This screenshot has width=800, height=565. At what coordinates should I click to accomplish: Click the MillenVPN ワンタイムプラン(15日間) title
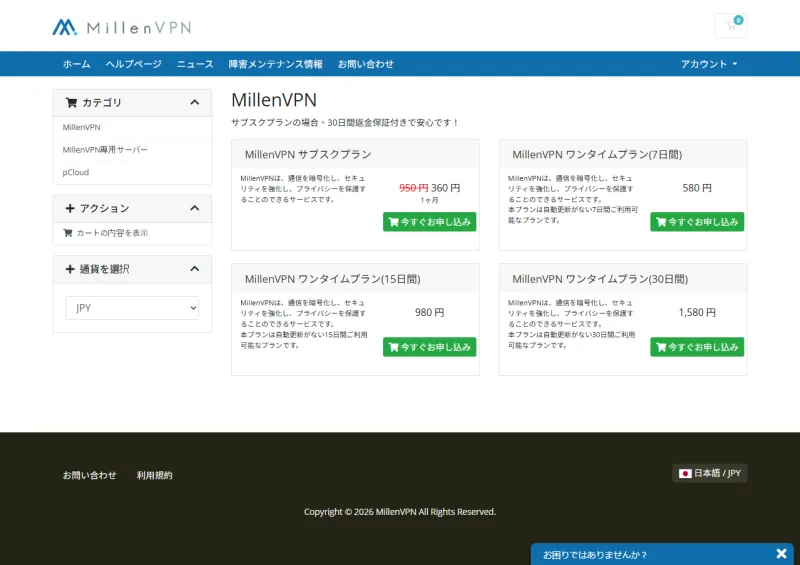[333, 279]
